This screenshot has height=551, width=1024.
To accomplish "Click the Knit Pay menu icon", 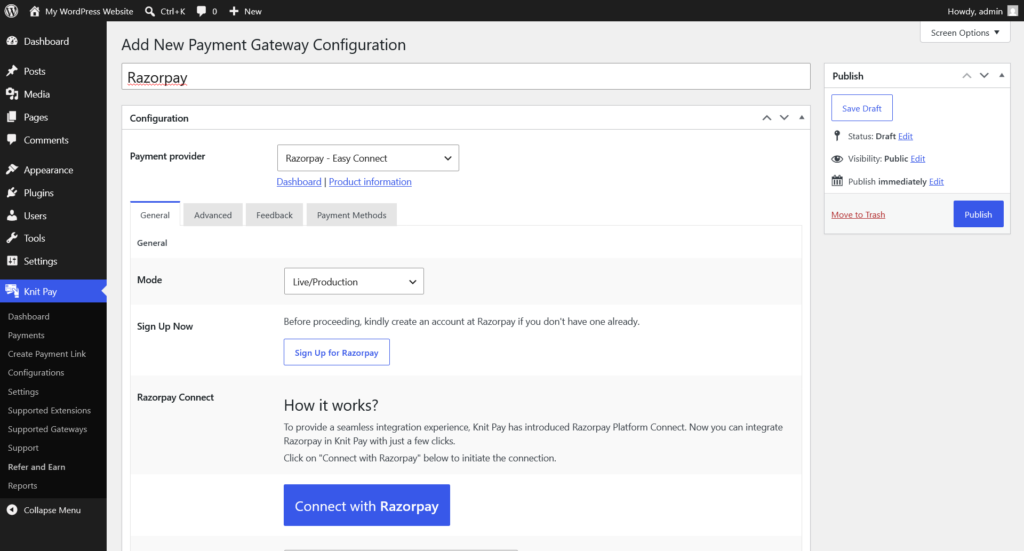I will pyautogui.click(x=12, y=291).
